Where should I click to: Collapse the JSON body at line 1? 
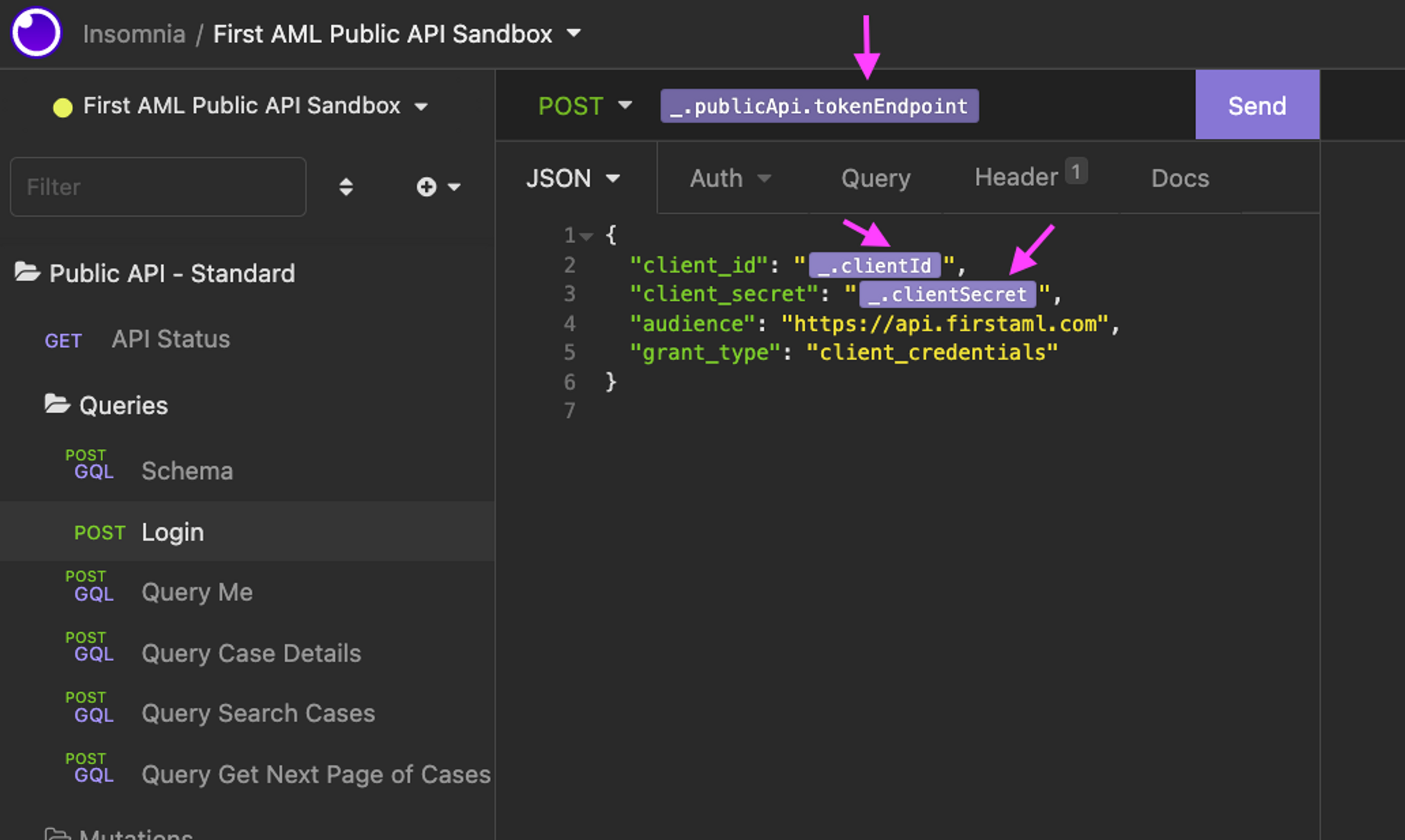[587, 235]
